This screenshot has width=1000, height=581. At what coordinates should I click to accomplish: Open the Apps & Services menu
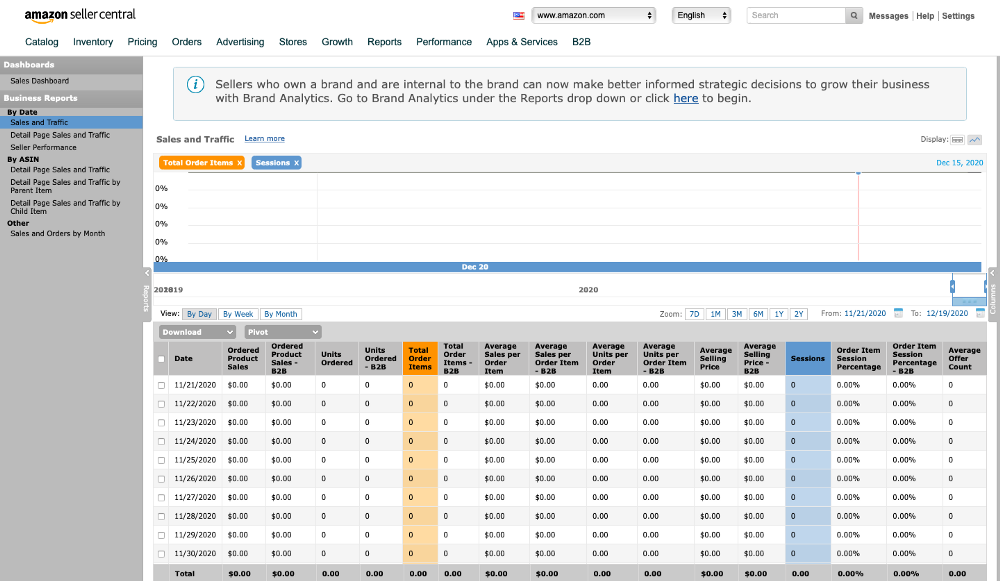coord(522,41)
